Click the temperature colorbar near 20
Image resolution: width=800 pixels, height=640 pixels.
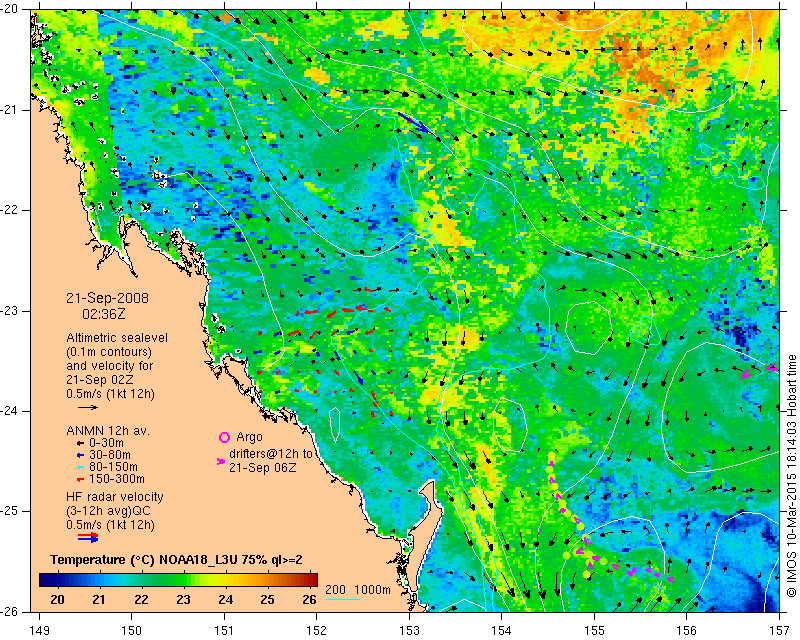coord(57,580)
